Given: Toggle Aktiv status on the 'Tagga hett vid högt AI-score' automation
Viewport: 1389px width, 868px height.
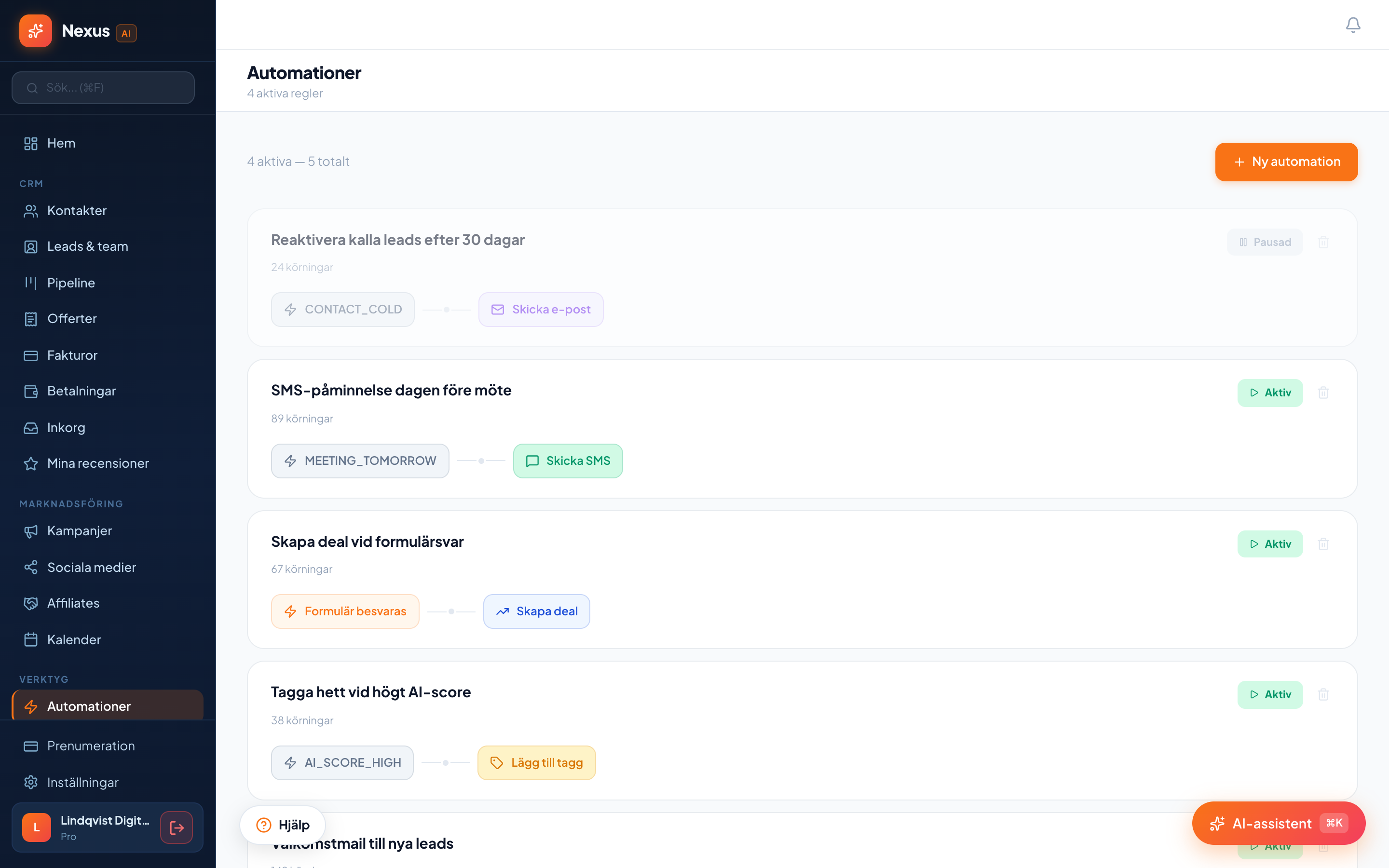Looking at the screenshot, I should [x=1269, y=694].
